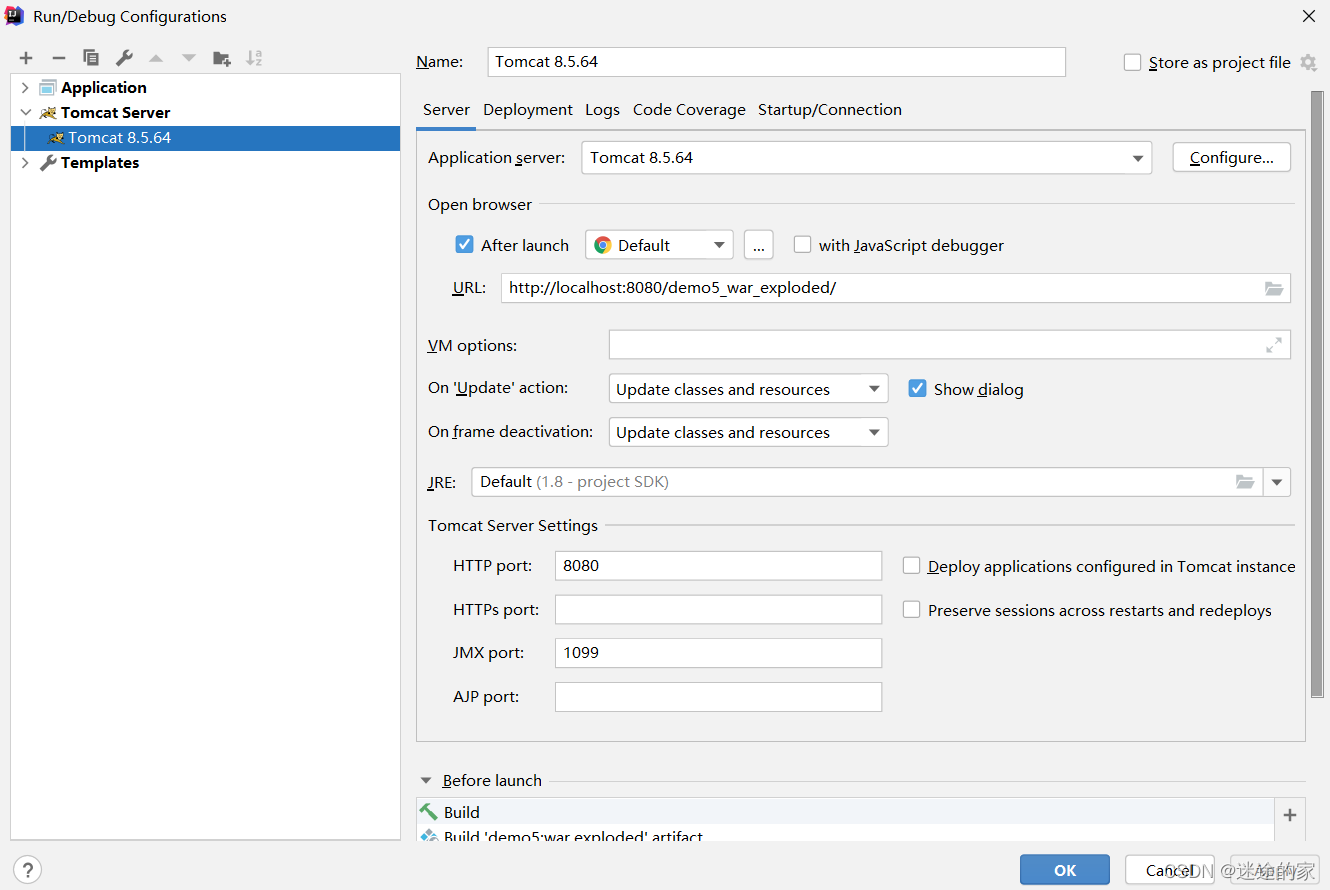Uncheck After launch checkbox
This screenshot has width=1330, height=890.
pyautogui.click(x=464, y=244)
